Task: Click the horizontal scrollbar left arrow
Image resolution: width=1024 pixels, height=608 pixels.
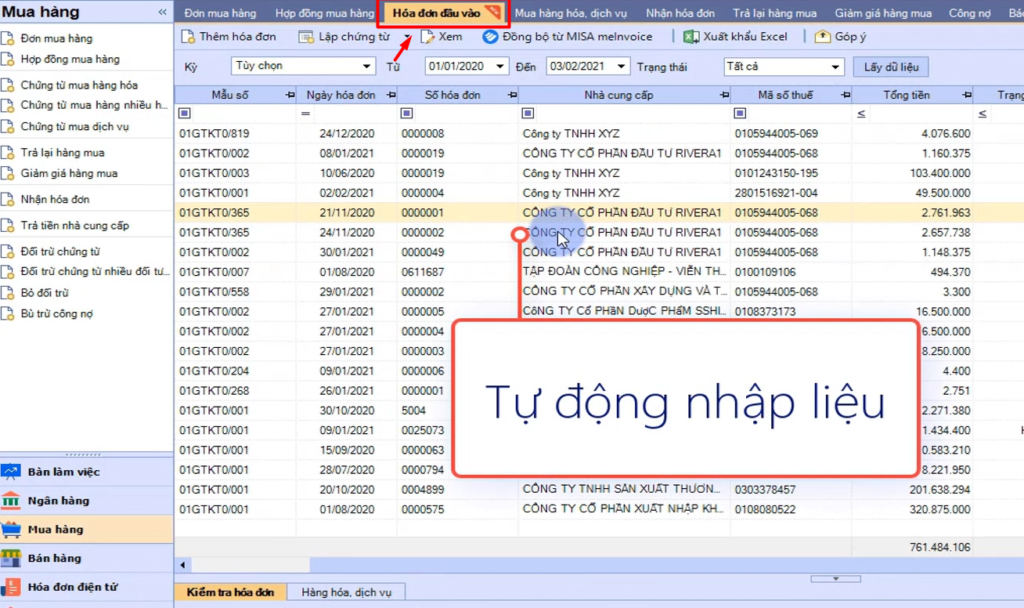Action: click(x=181, y=566)
